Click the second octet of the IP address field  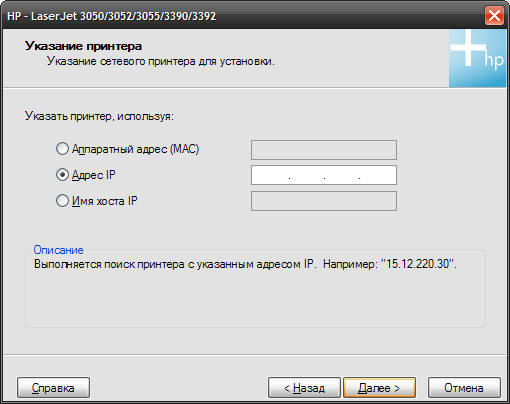307,175
